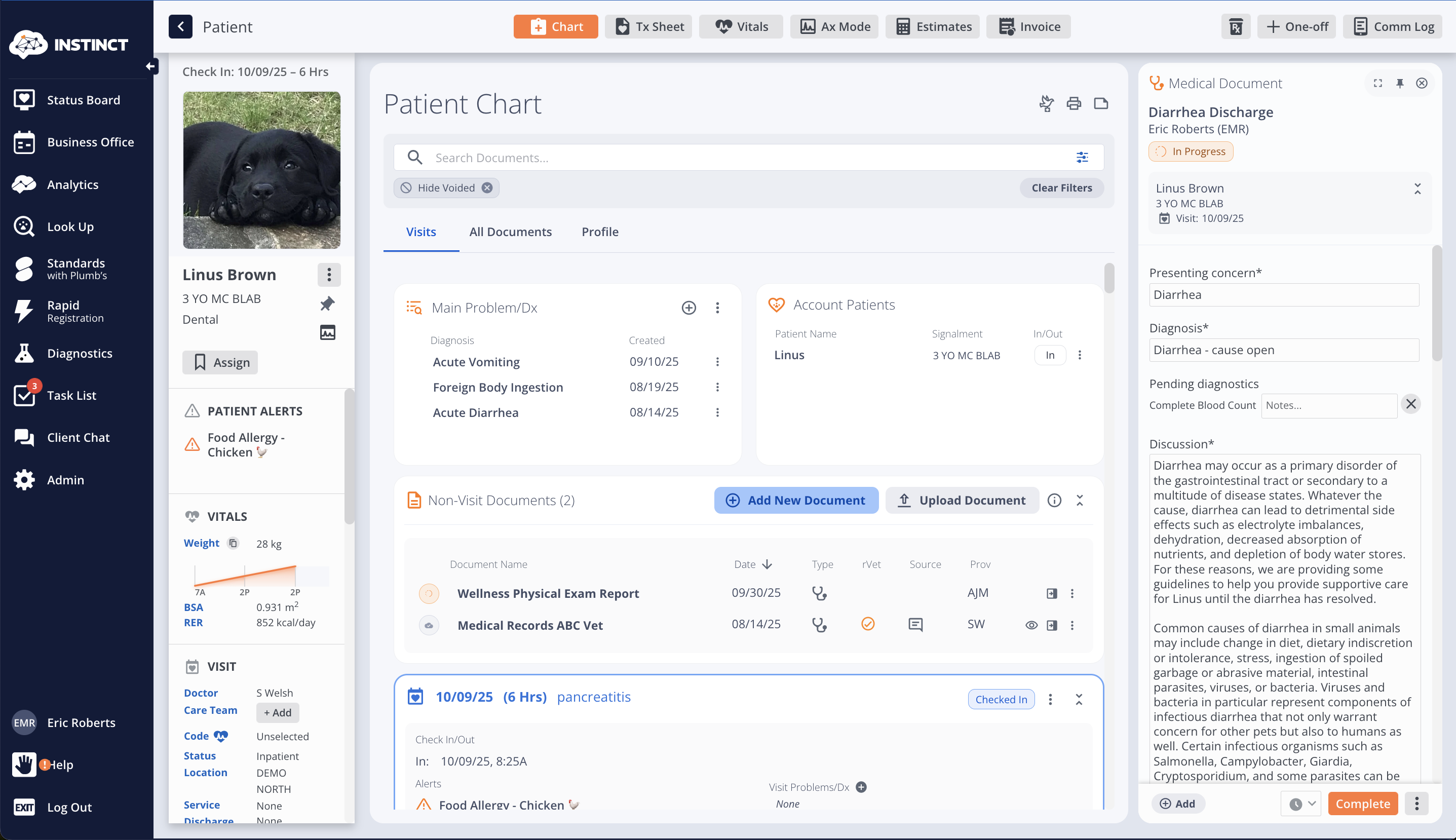Collapse the Non-Visit Documents section
Viewport: 1456px width, 840px height.
point(1080,500)
